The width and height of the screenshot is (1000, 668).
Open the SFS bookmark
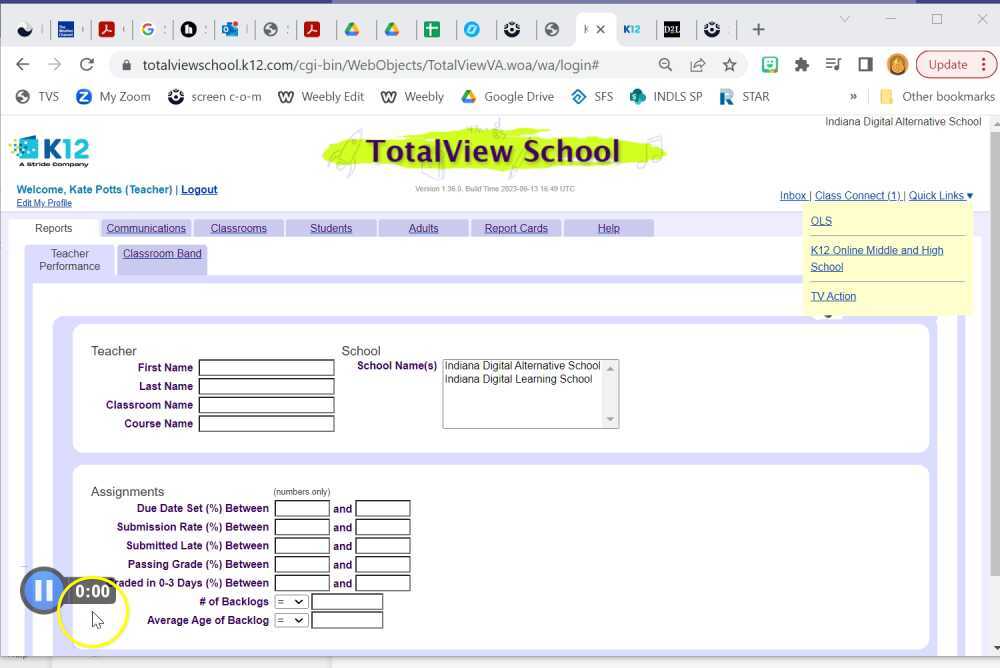tap(594, 96)
